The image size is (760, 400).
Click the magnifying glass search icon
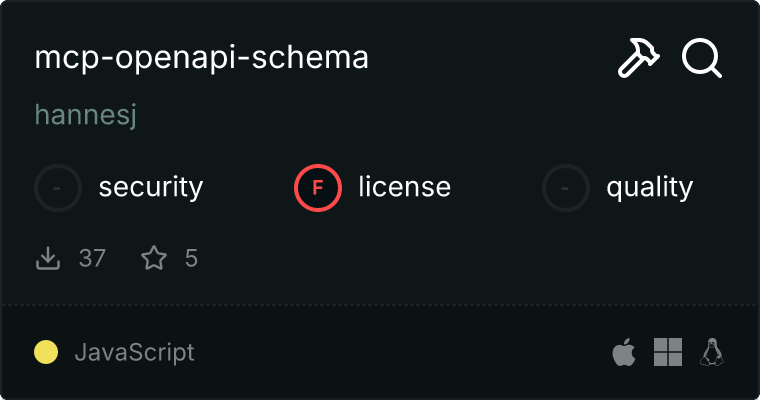pos(702,59)
